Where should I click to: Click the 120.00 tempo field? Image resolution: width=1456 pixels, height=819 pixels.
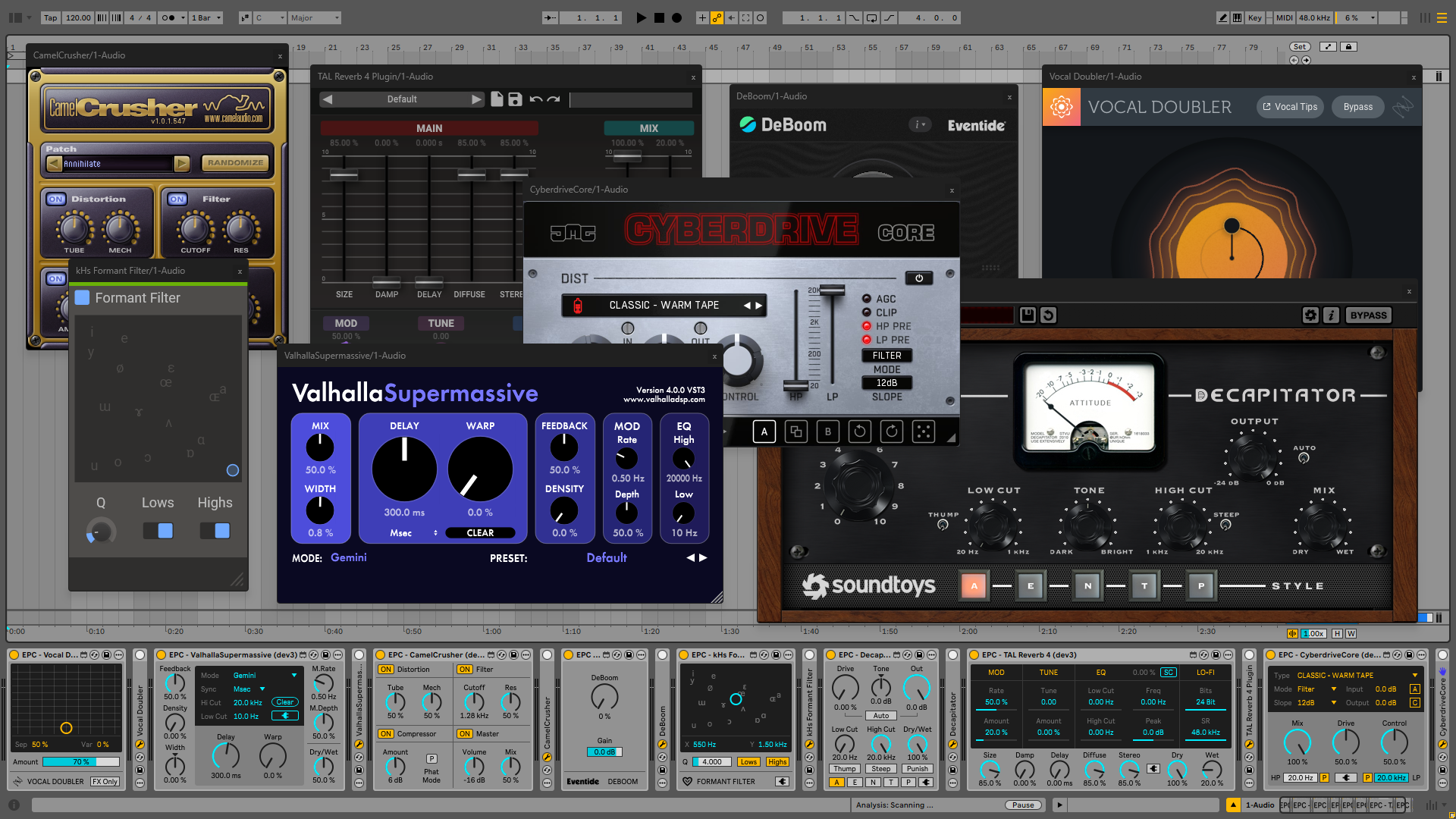tap(78, 17)
